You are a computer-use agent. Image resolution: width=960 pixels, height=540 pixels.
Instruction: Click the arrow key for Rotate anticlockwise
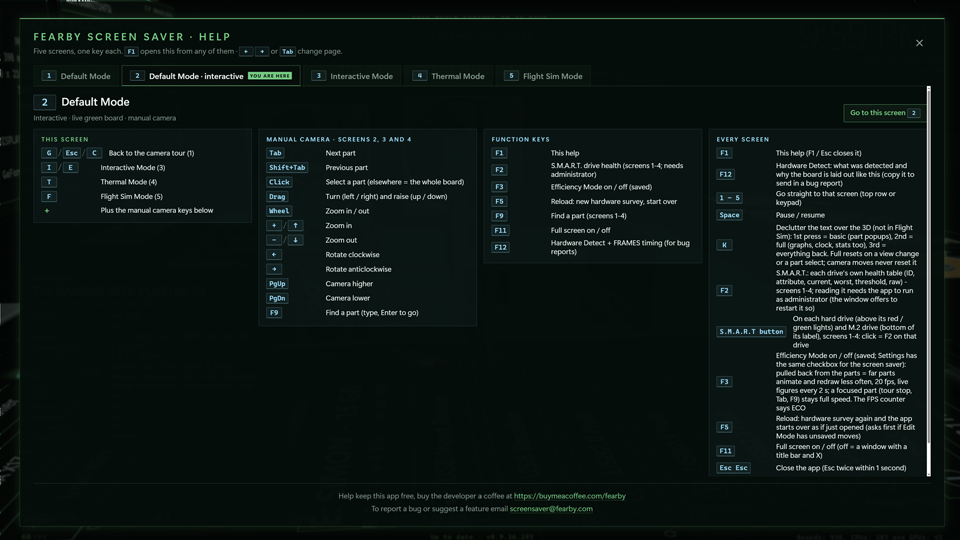click(x=274, y=269)
